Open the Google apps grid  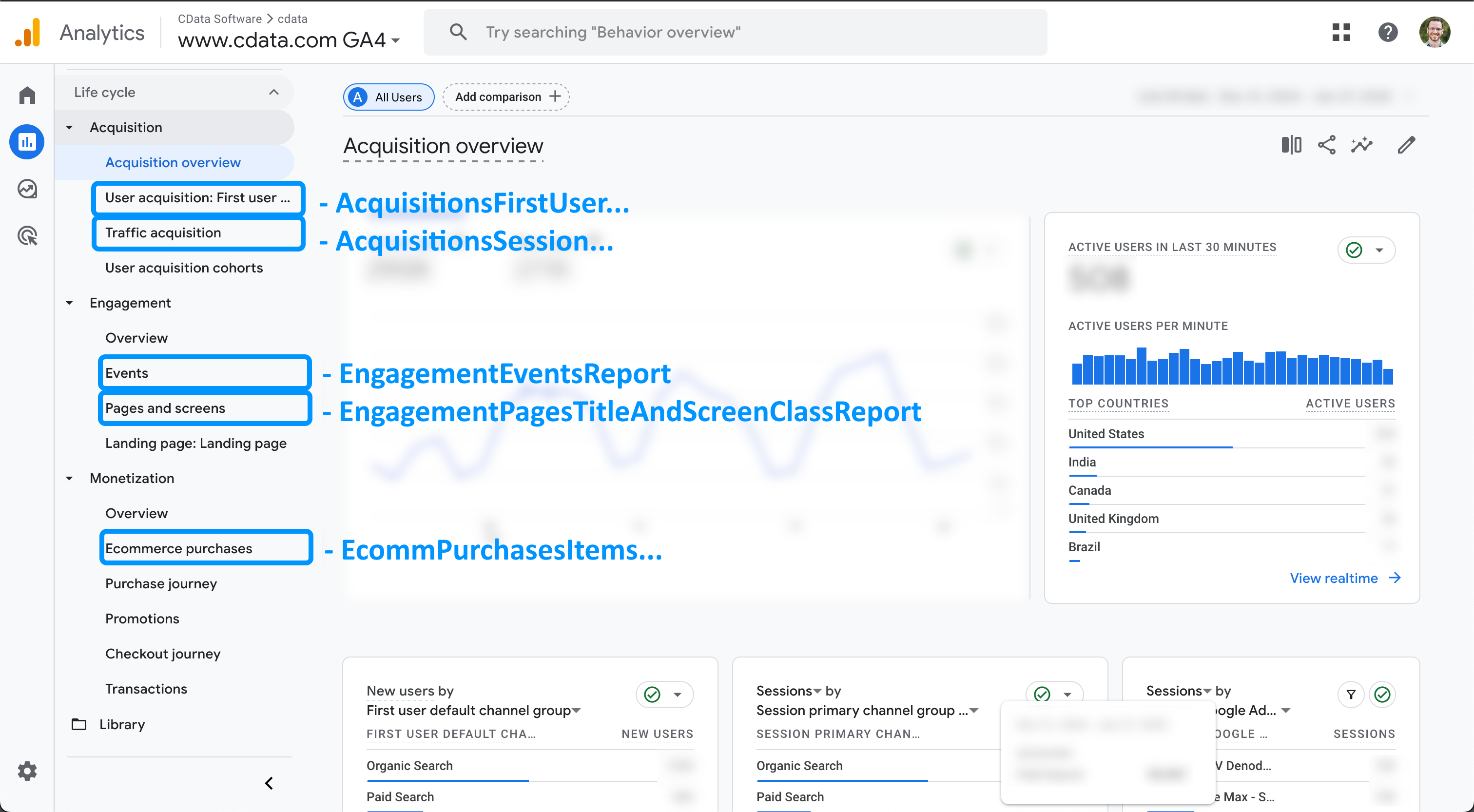click(x=1341, y=32)
